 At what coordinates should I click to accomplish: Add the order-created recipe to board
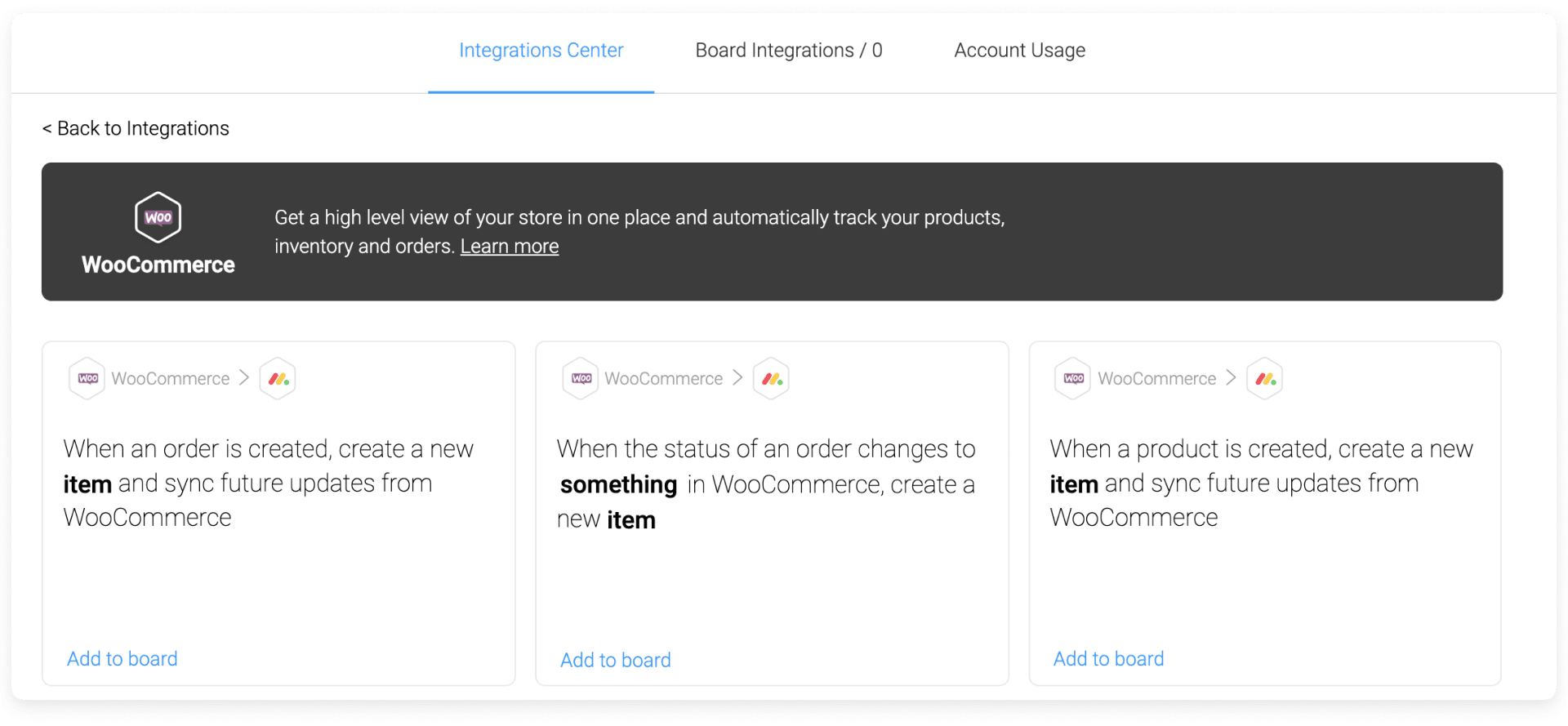click(122, 659)
